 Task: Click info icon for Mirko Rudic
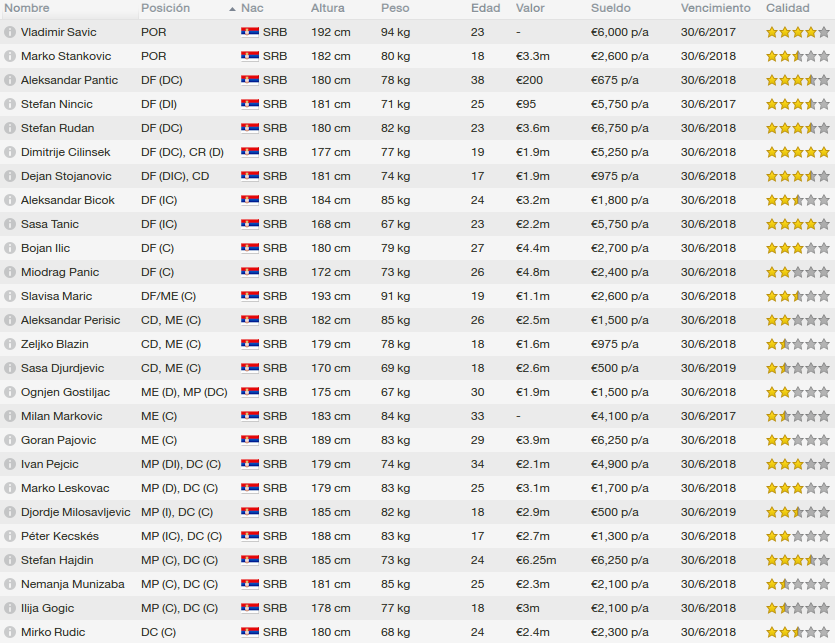coord(10,632)
